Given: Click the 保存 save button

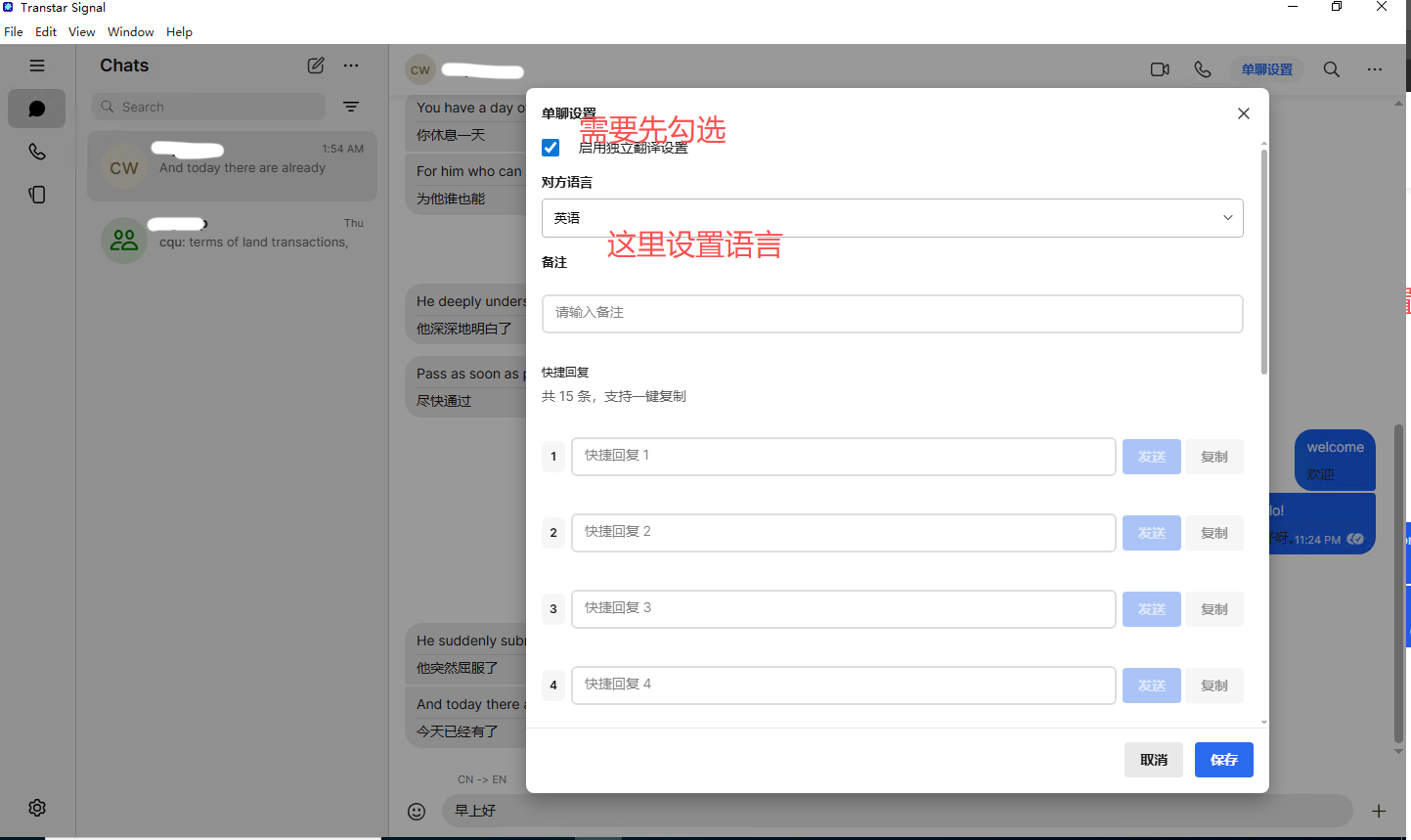Looking at the screenshot, I should click(1223, 760).
